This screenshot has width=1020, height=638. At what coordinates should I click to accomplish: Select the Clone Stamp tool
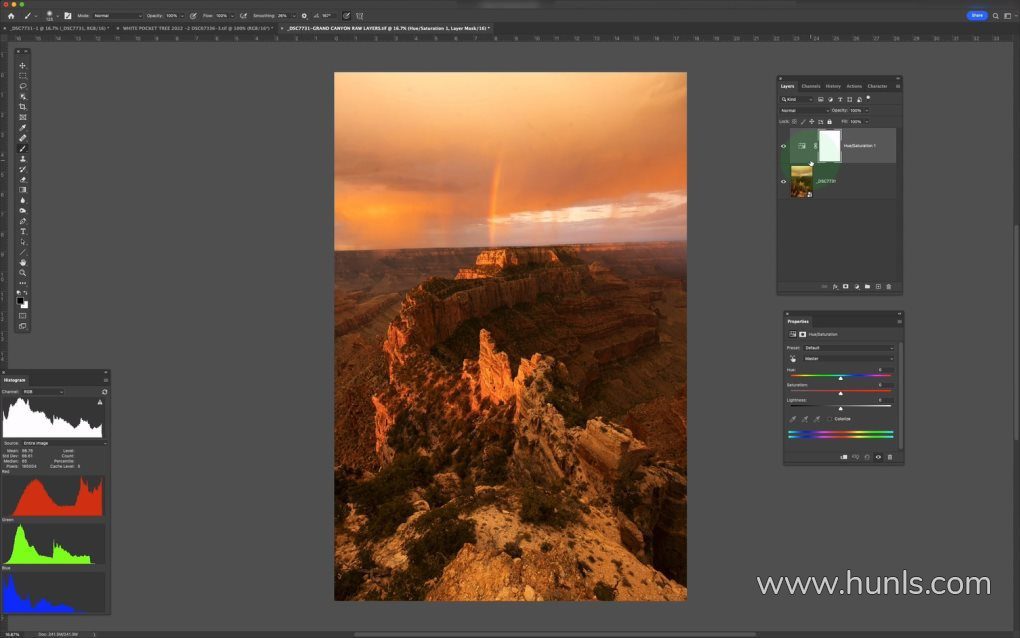pos(23,159)
